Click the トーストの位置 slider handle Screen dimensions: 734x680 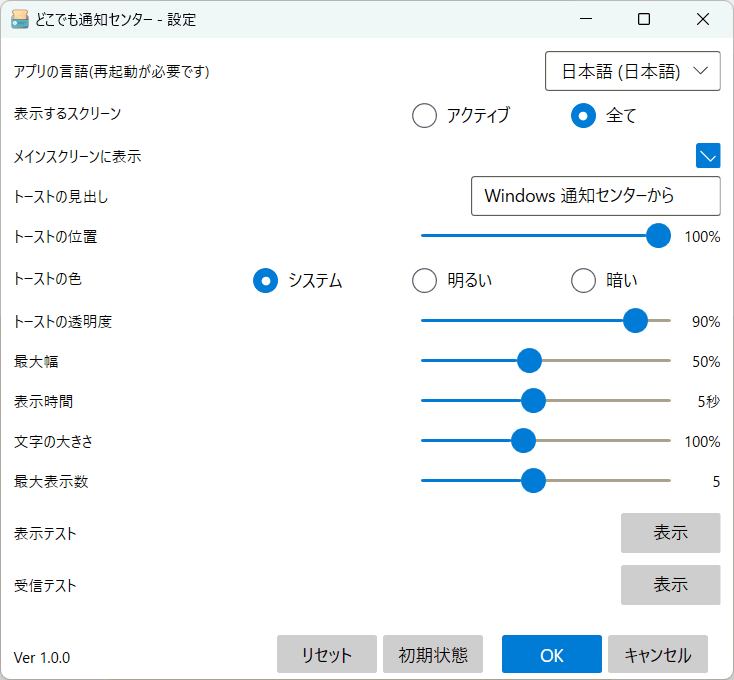[658, 235]
